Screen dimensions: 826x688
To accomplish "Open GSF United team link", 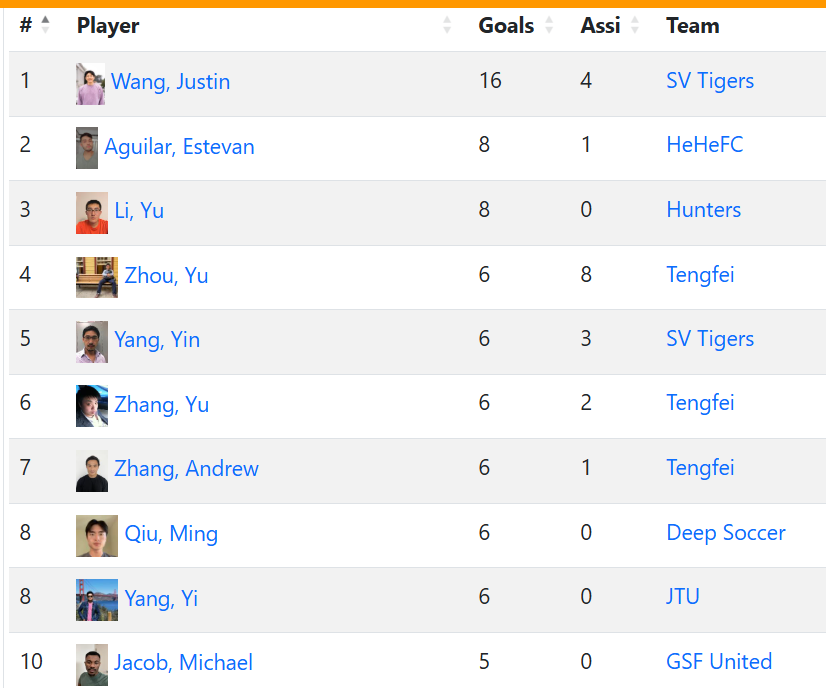I will [x=719, y=662].
